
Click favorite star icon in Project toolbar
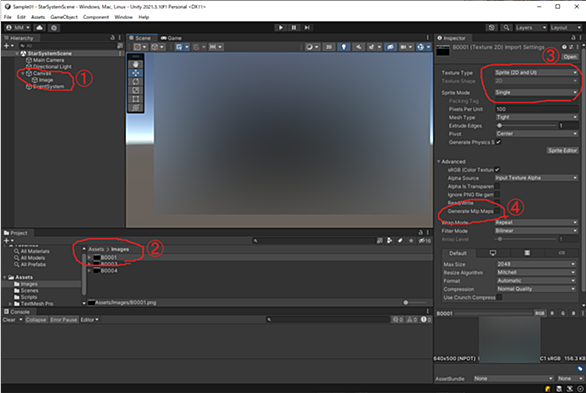[410, 241]
